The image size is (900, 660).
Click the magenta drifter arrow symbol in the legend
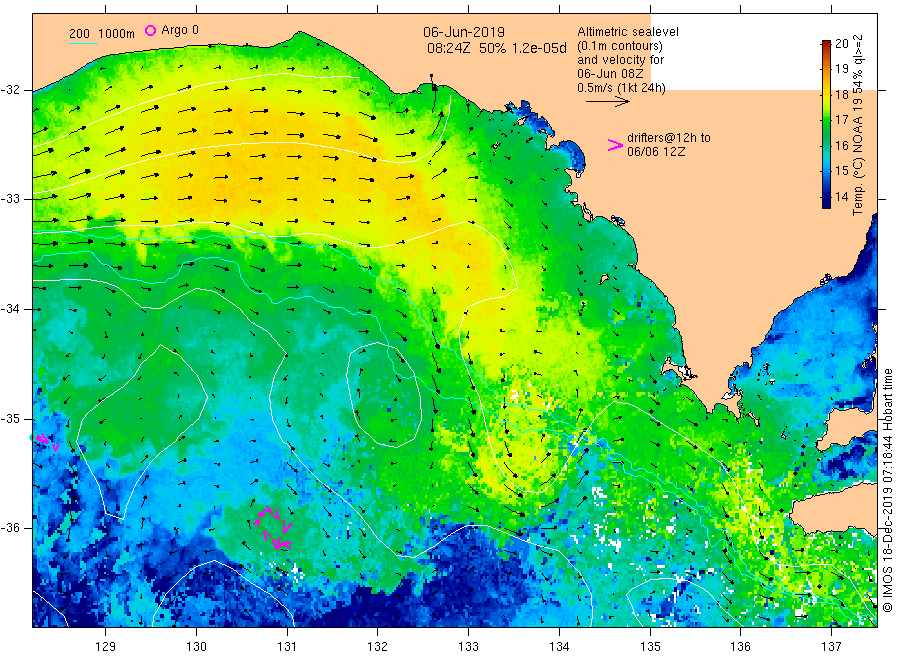pyautogui.click(x=615, y=146)
